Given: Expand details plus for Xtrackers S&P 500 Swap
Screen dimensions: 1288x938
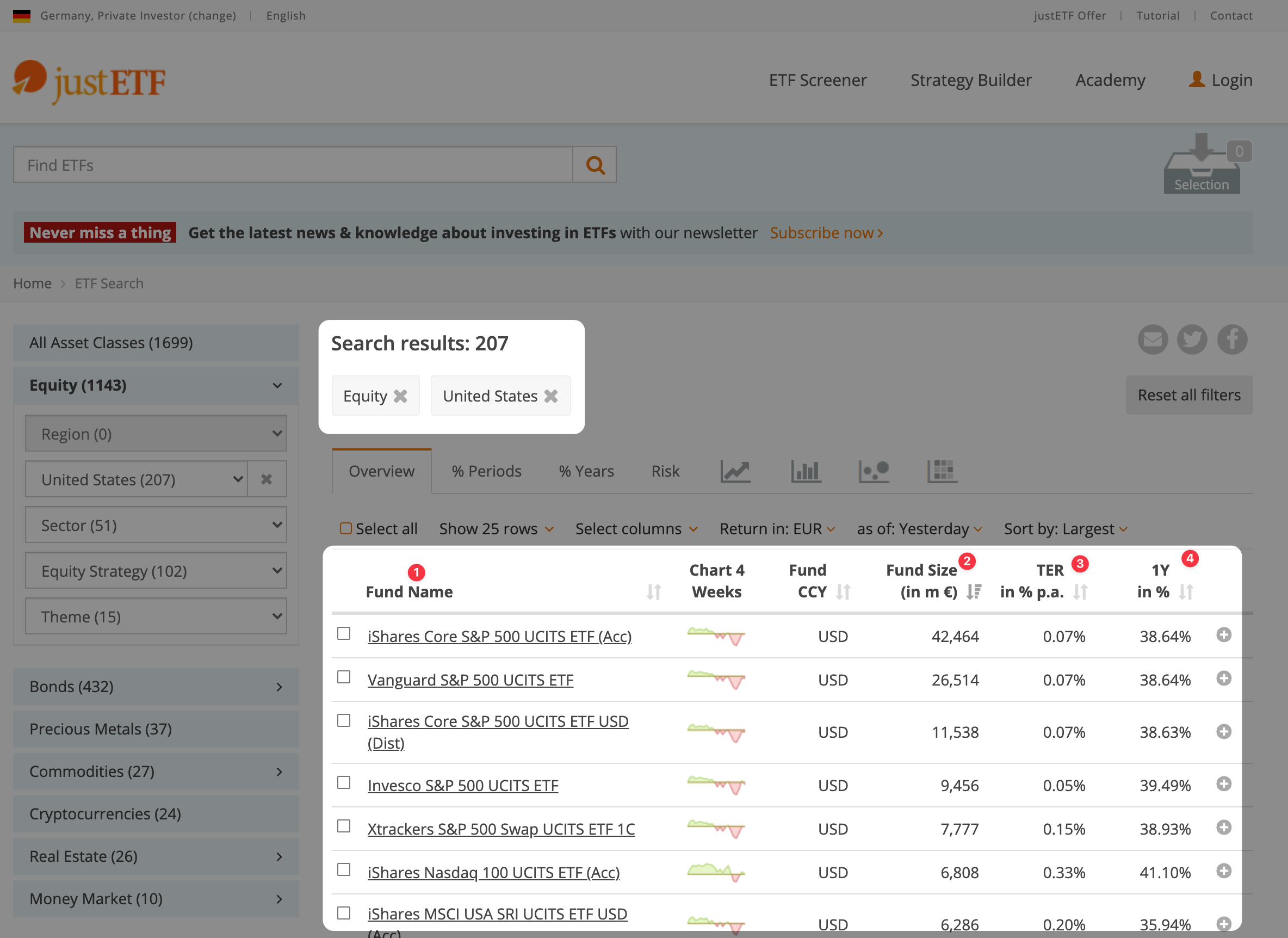Looking at the screenshot, I should point(1224,827).
